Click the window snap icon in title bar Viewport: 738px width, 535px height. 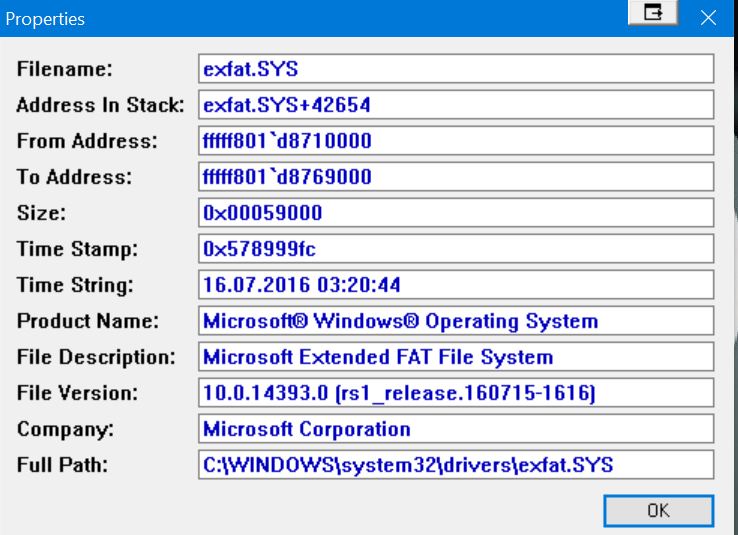[x=653, y=13]
